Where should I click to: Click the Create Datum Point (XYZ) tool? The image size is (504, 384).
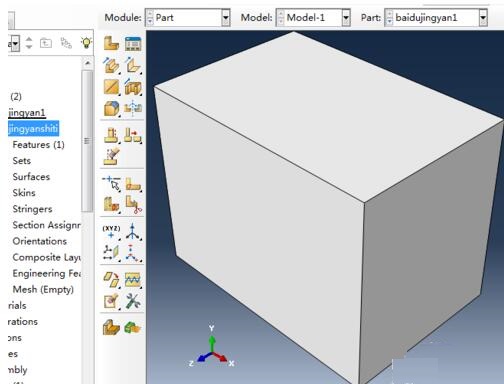[x=111, y=232]
